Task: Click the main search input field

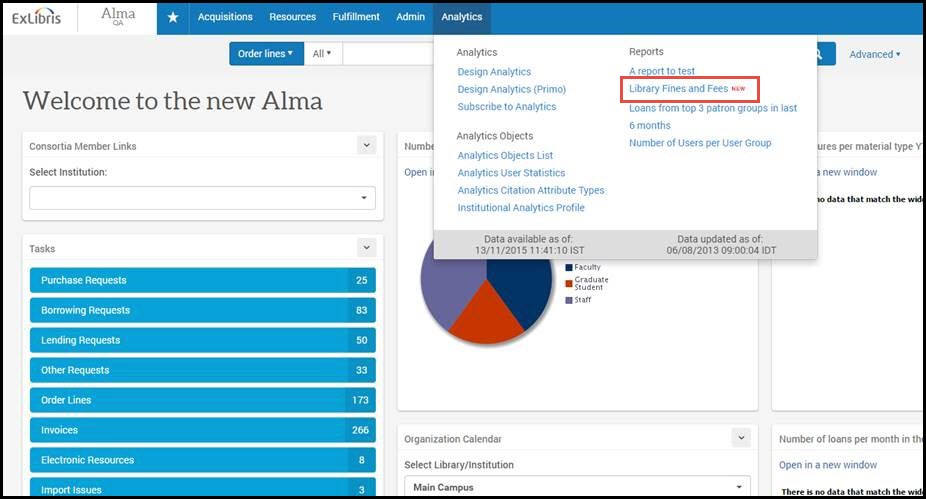Action: 388,54
